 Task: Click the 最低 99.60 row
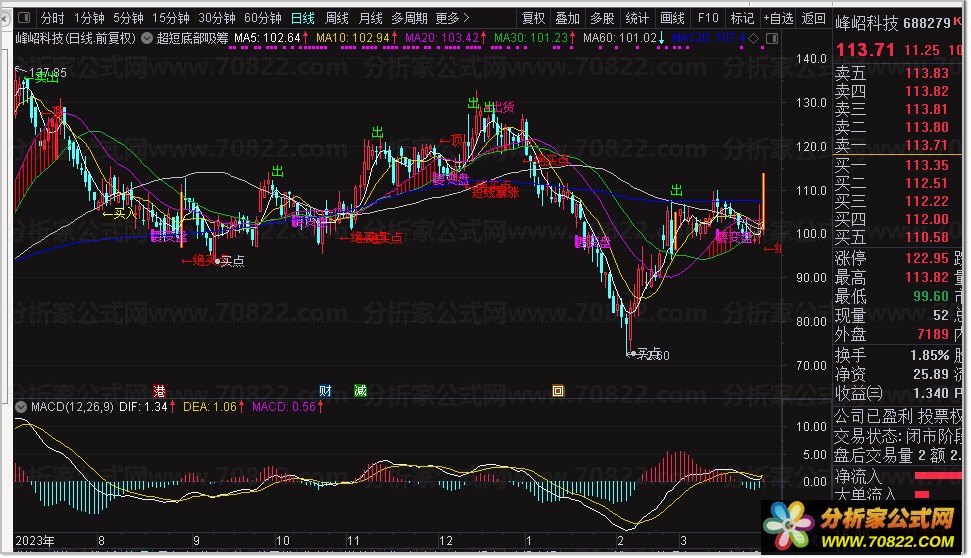tap(892, 297)
